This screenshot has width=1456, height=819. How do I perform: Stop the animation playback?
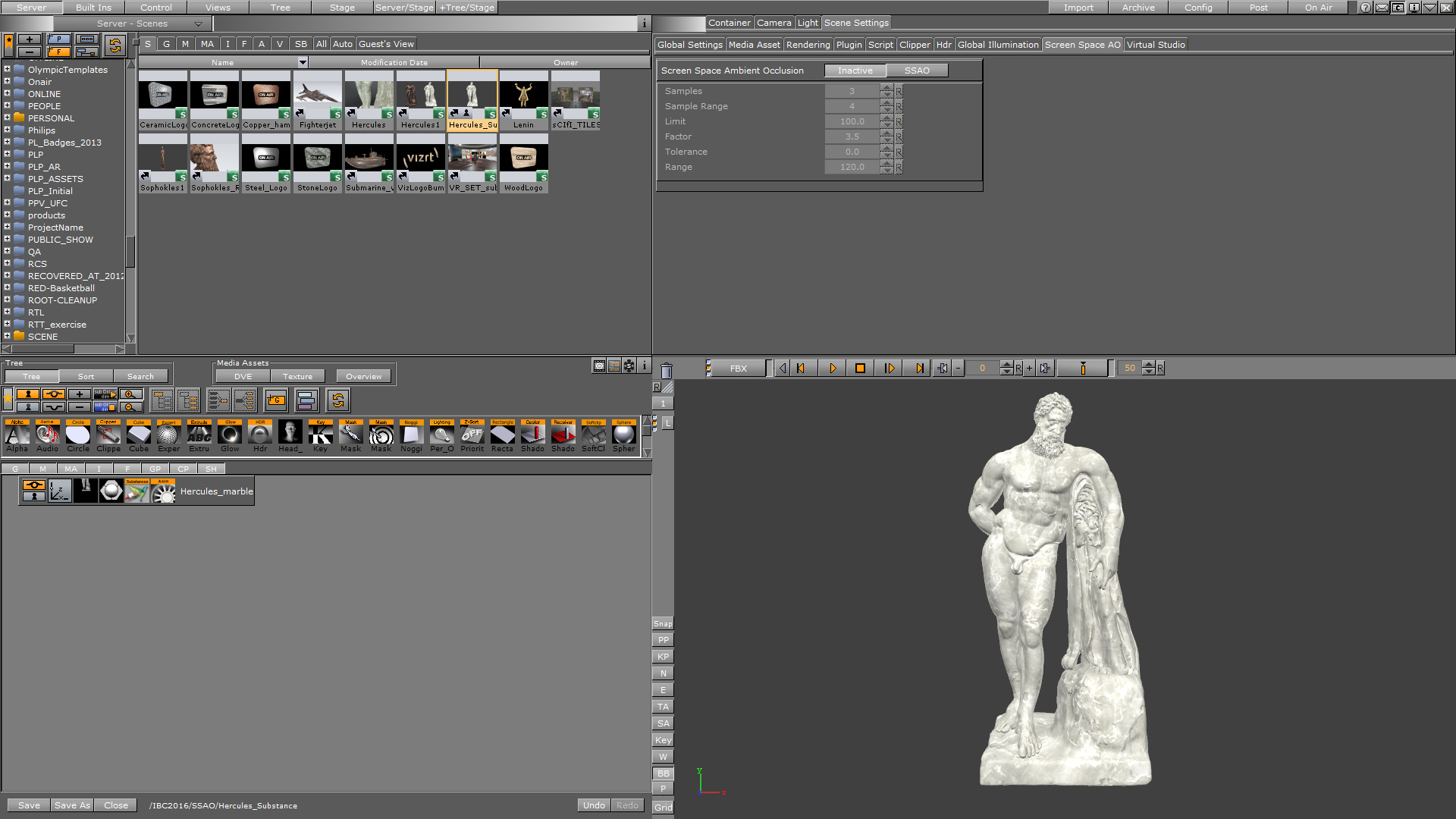coord(860,368)
